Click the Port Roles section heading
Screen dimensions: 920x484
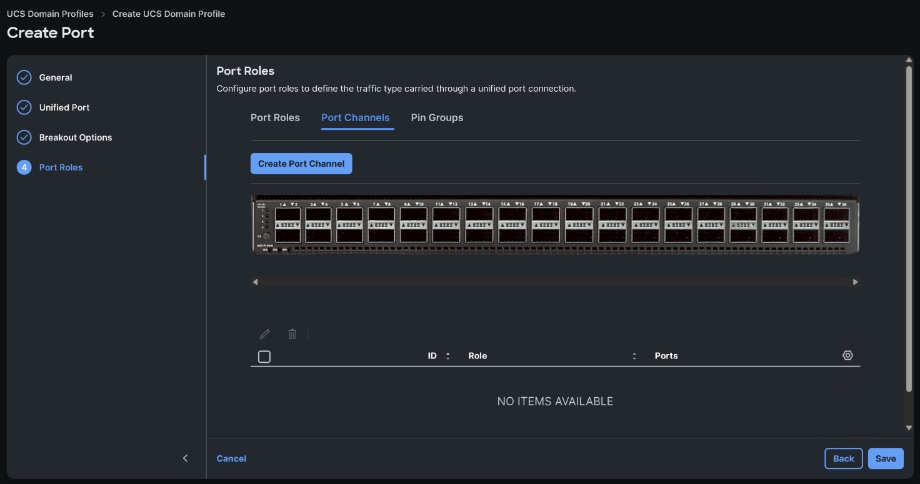(x=245, y=71)
